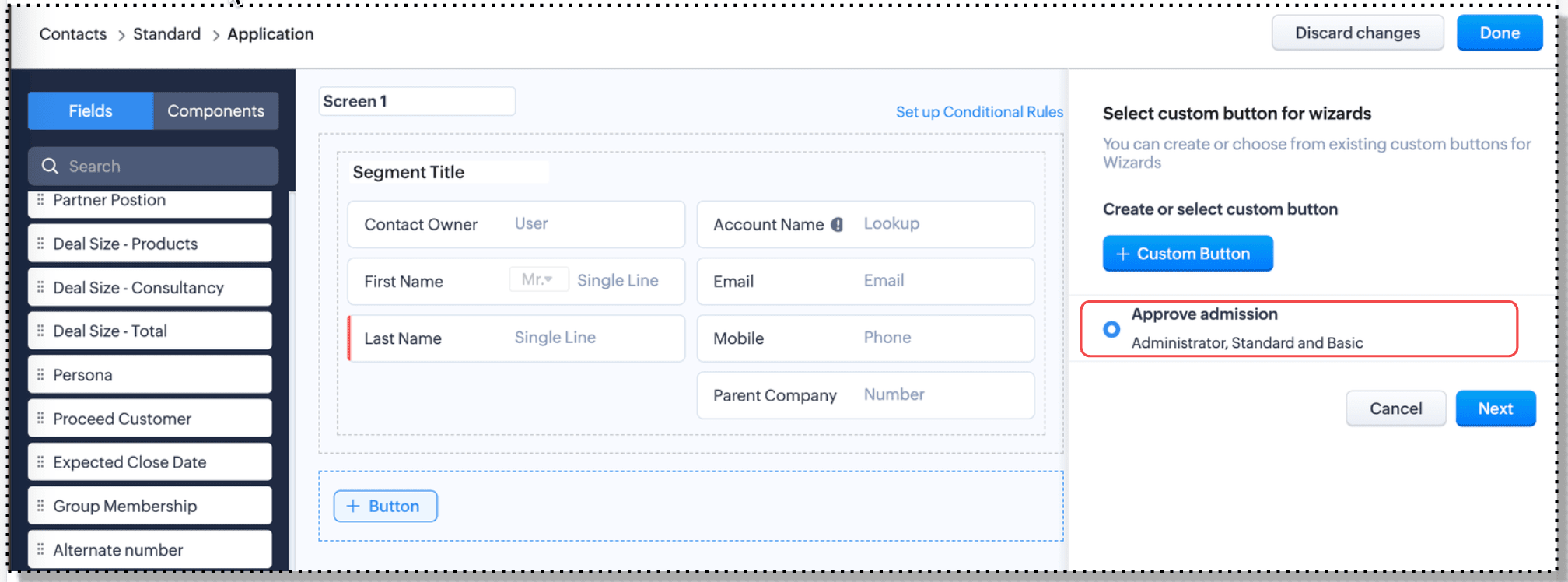Click the info icon beside Account Name
Viewport: 1568px width, 582px height.
pos(837,225)
